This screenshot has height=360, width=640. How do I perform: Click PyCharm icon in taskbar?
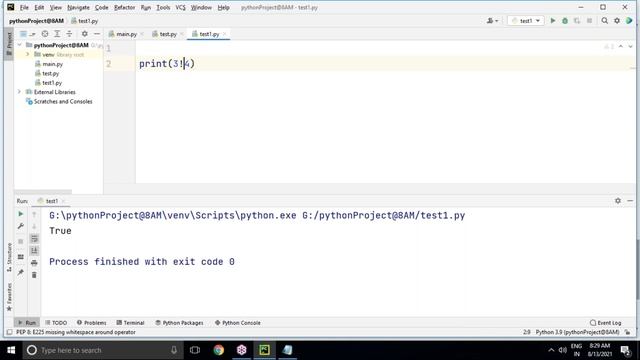pyautogui.click(x=264, y=350)
